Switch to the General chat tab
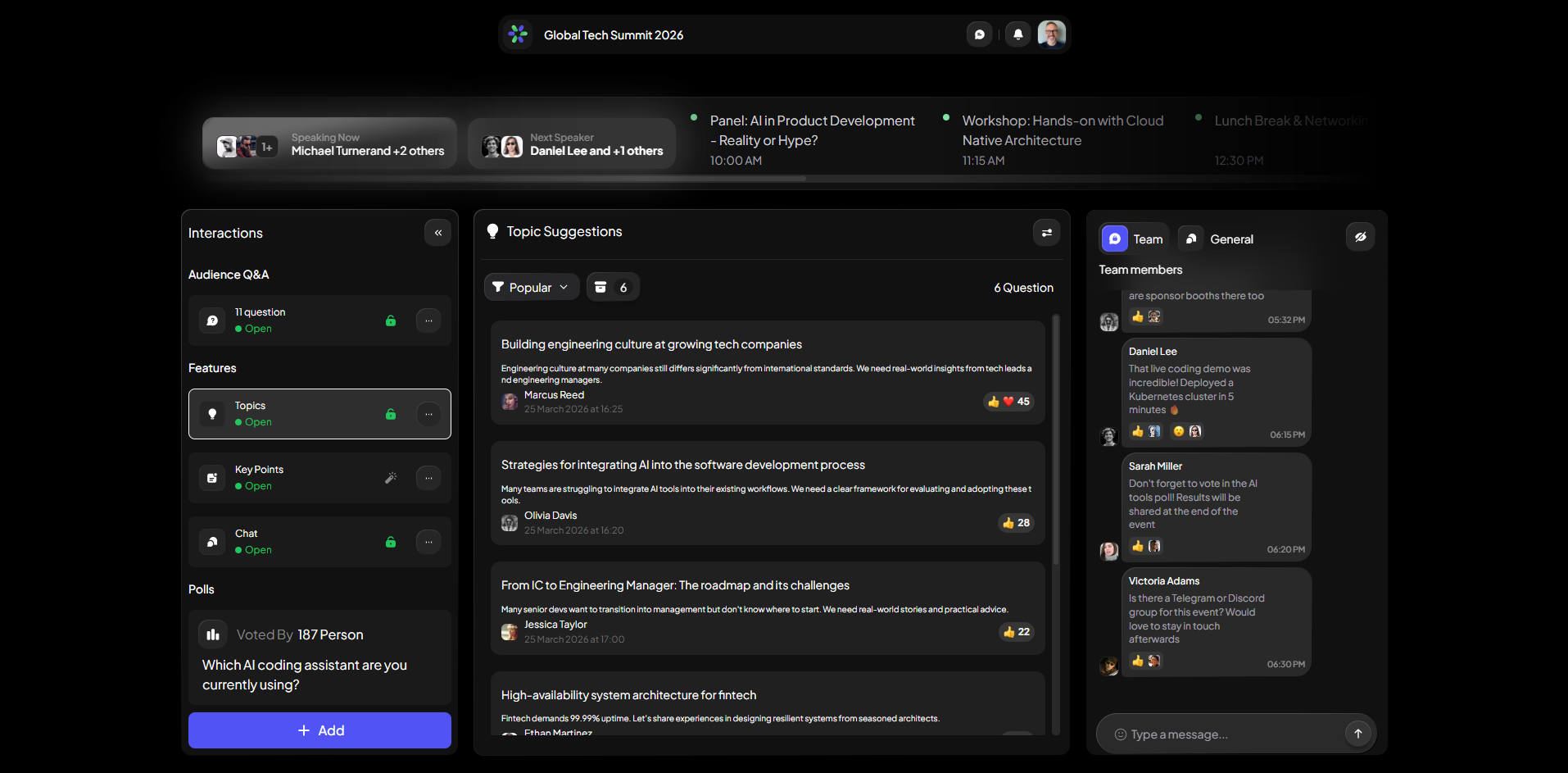The image size is (1568, 773). coord(1217,239)
